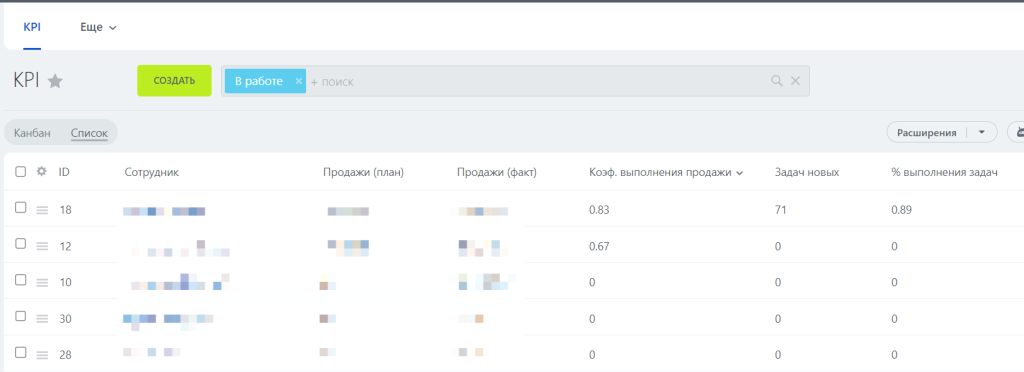
Task: Click the Продажи (факт) column header
Action: click(496, 172)
